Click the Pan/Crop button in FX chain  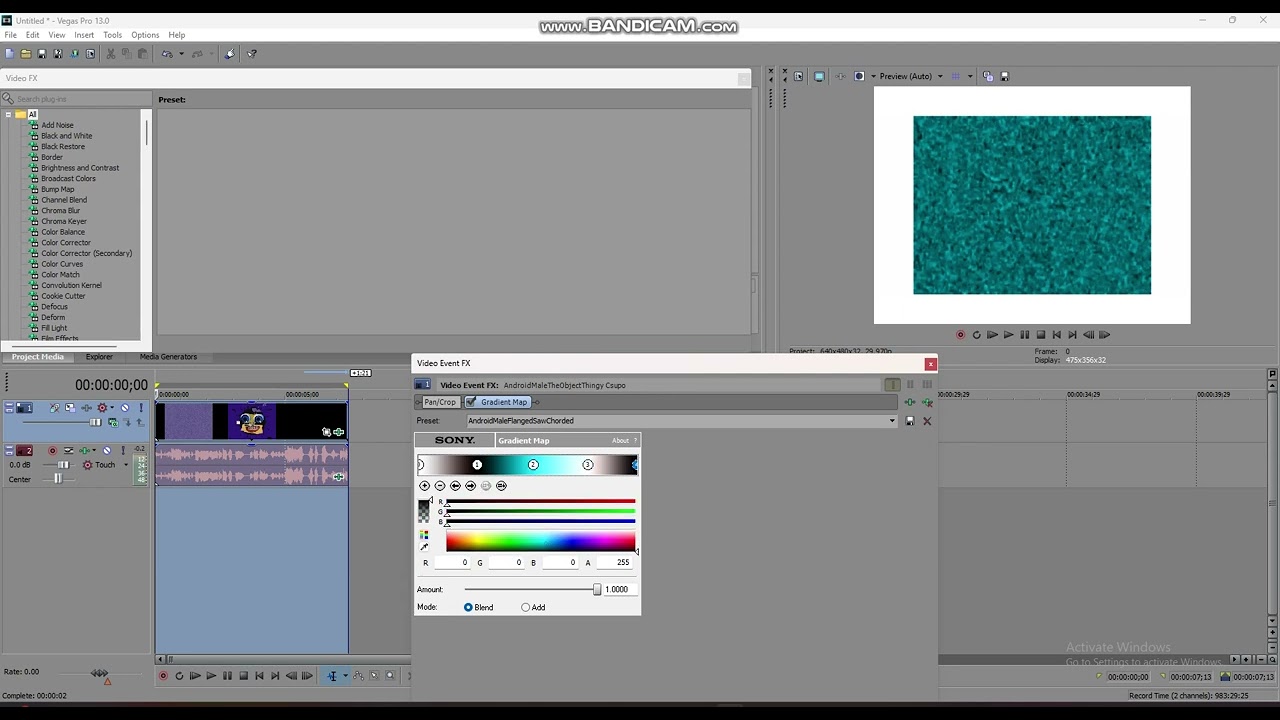[439, 402]
